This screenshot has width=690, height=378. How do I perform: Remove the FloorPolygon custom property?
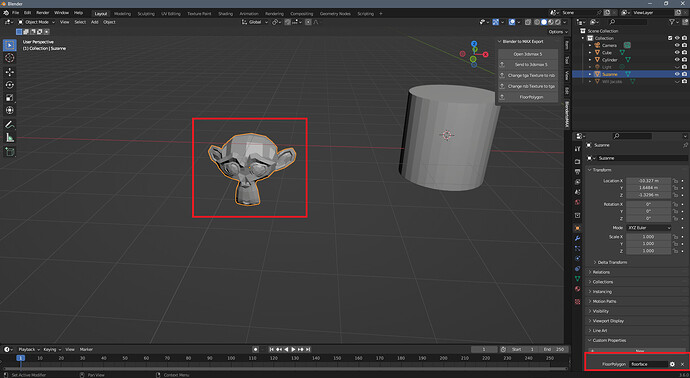coord(683,364)
